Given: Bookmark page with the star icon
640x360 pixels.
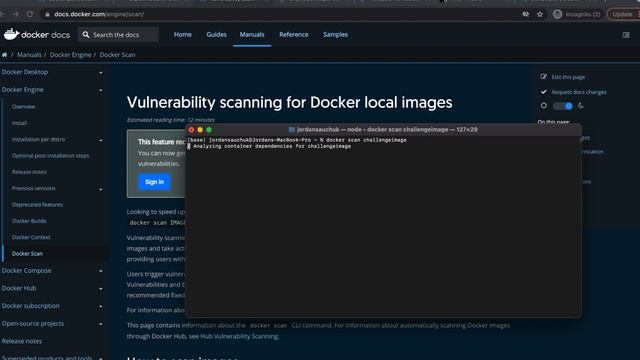Looking at the screenshot, I should 540,14.
